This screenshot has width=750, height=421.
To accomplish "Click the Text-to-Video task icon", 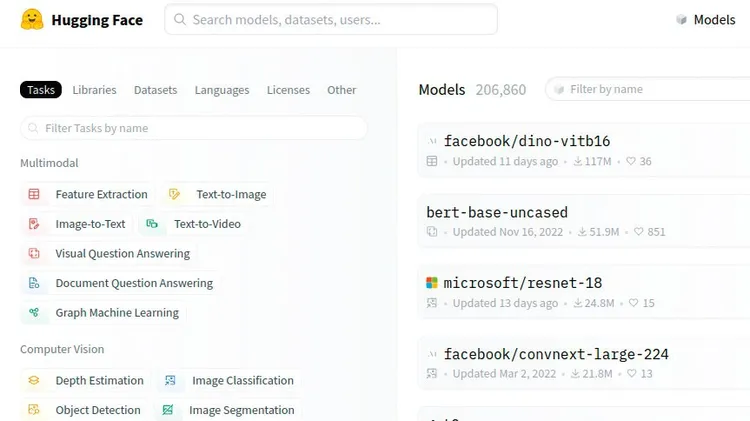I will pyautogui.click(x=152, y=224).
